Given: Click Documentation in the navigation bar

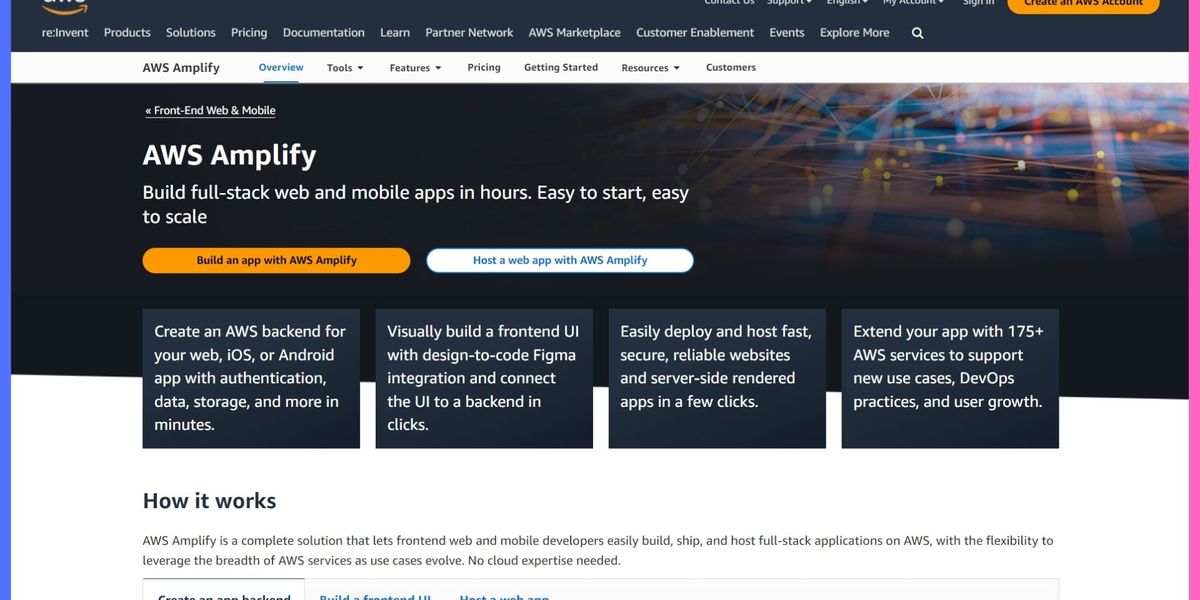Looking at the screenshot, I should pos(323,32).
